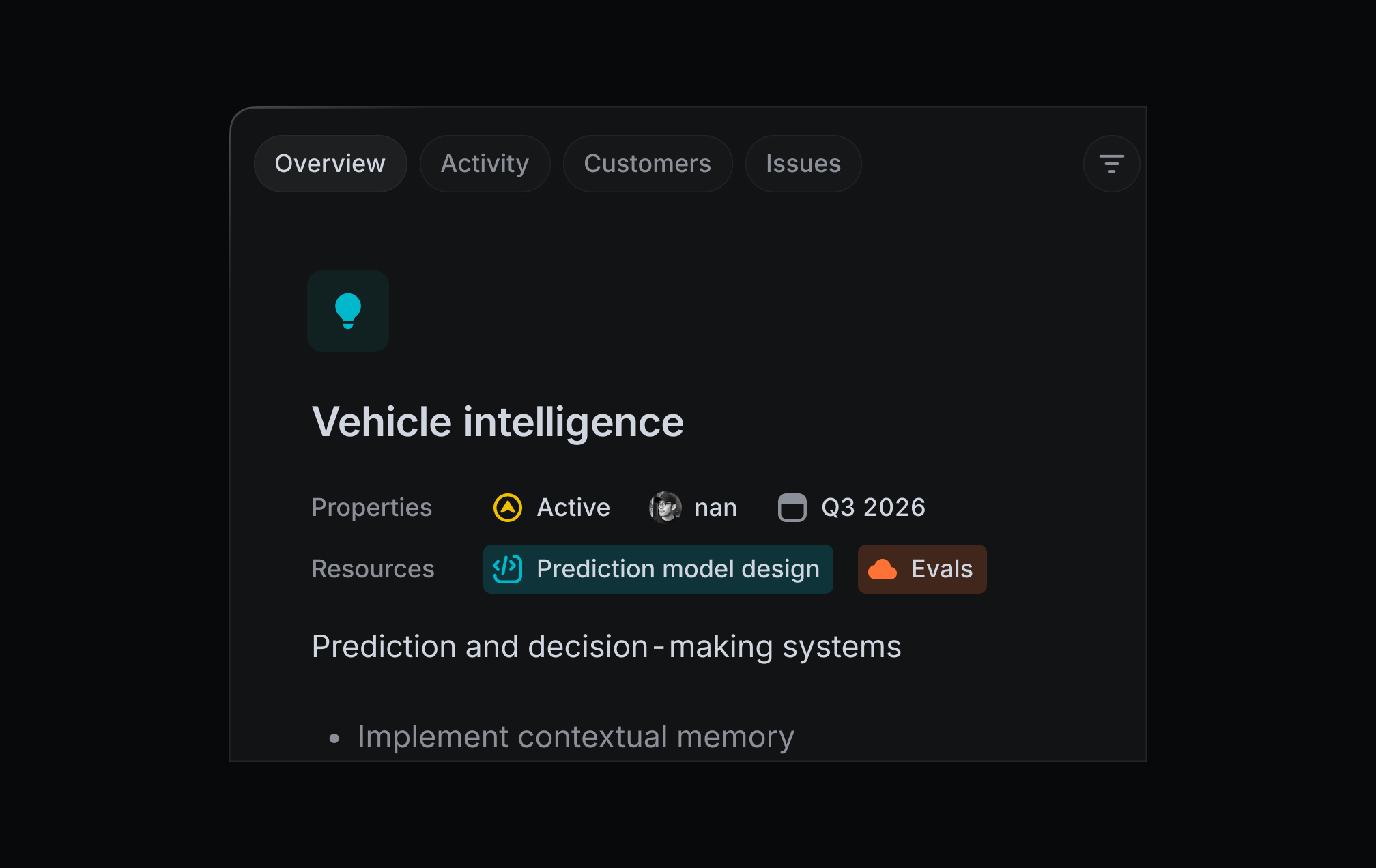Open the Prediction model design resource
1376x868 pixels.
click(x=658, y=569)
